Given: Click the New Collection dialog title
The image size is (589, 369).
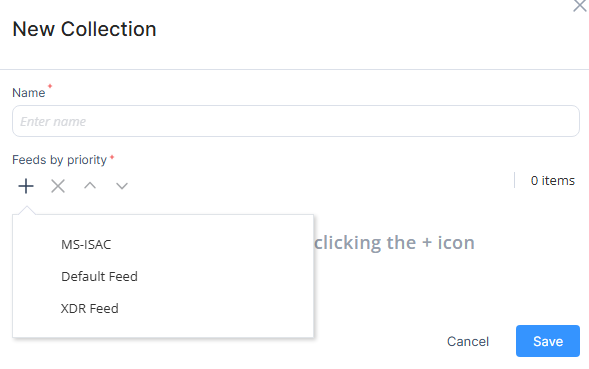Looking at the screenshot, I should (85, 29).
